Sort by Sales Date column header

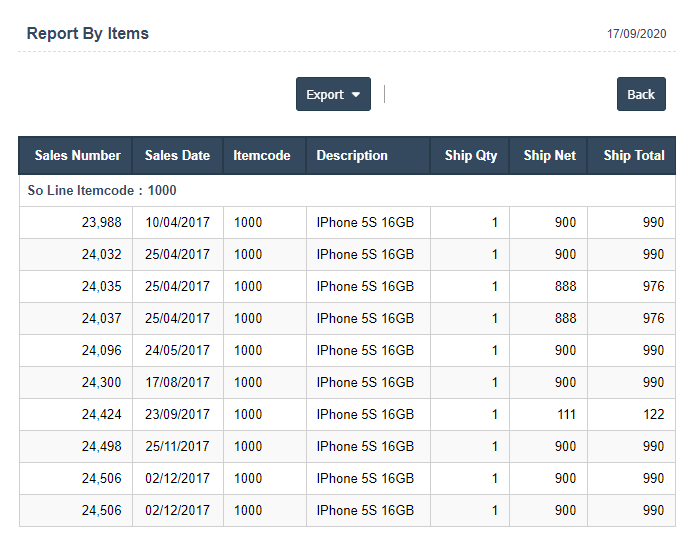[177, 155]
